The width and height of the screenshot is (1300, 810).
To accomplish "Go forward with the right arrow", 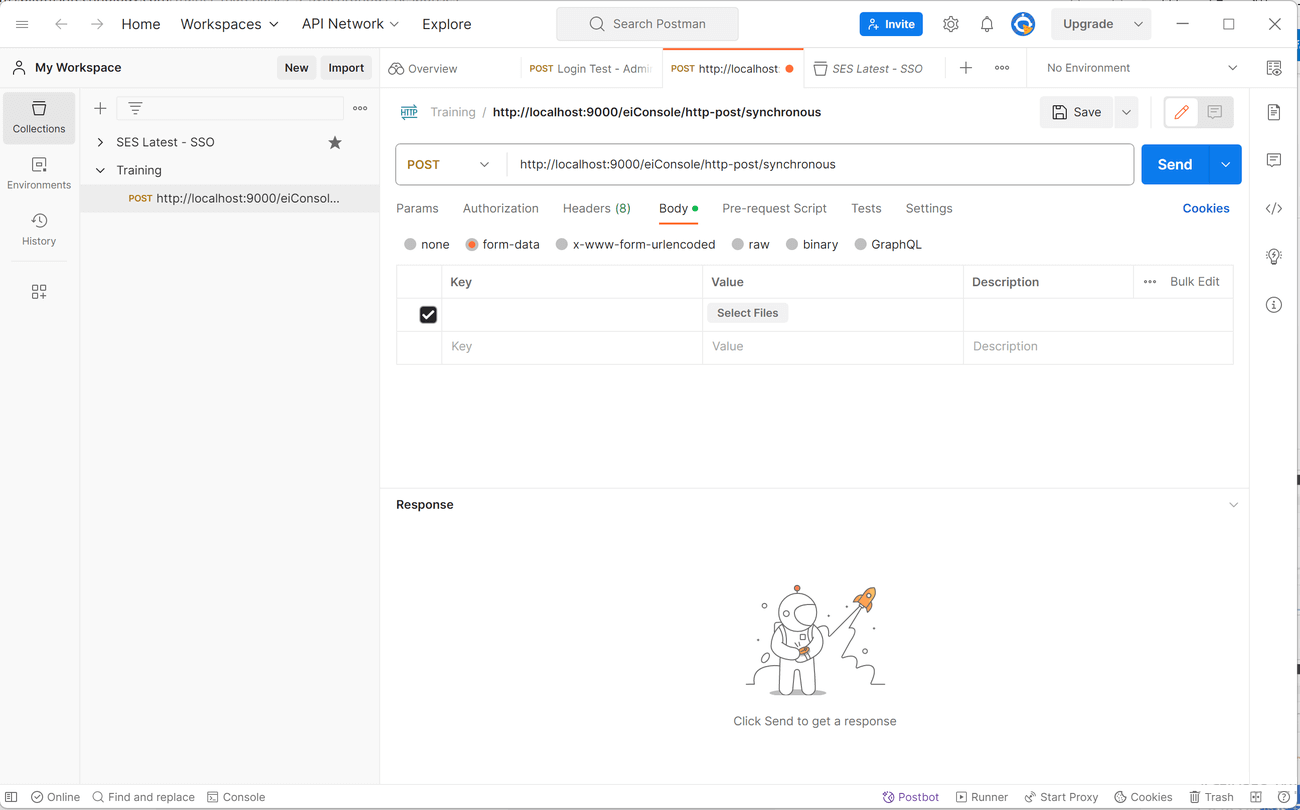I will tap(97, 24).
